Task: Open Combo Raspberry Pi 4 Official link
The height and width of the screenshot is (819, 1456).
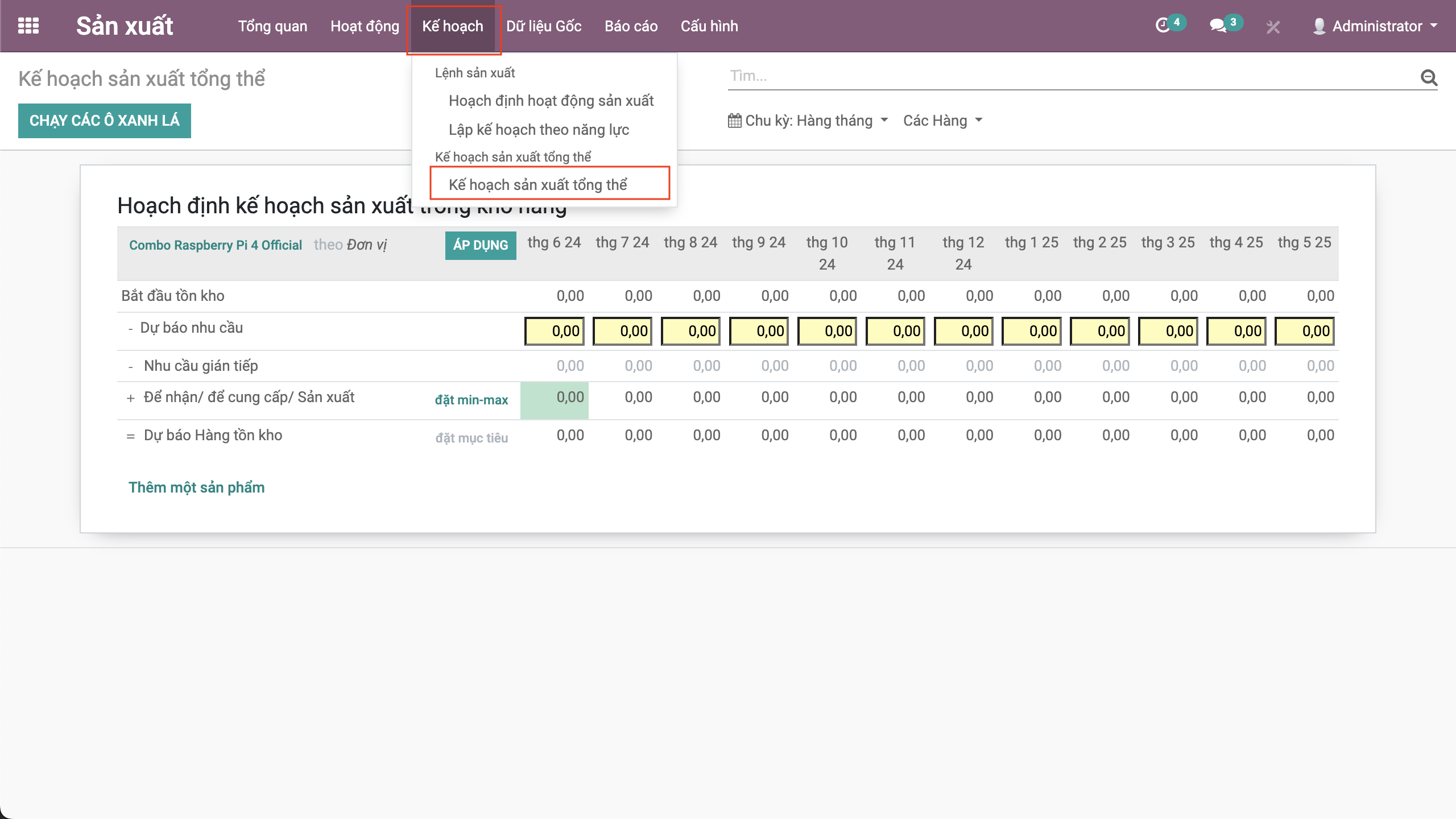Action: 215,245
